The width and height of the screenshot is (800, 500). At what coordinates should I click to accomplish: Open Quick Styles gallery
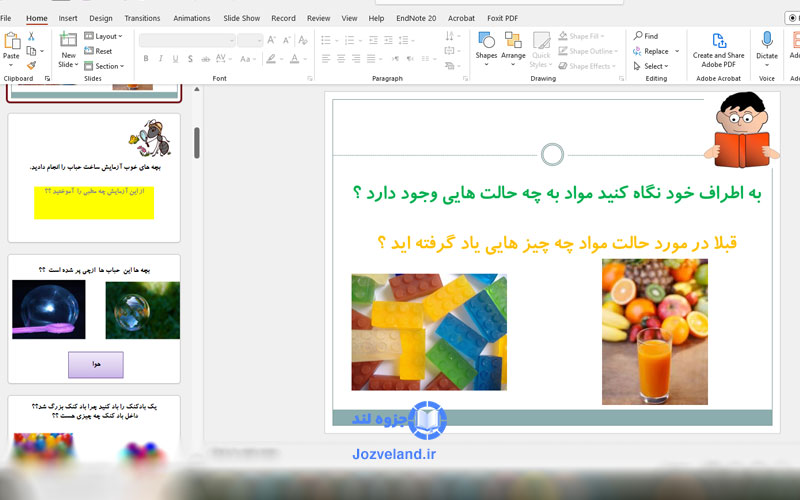tap(541, 49)
